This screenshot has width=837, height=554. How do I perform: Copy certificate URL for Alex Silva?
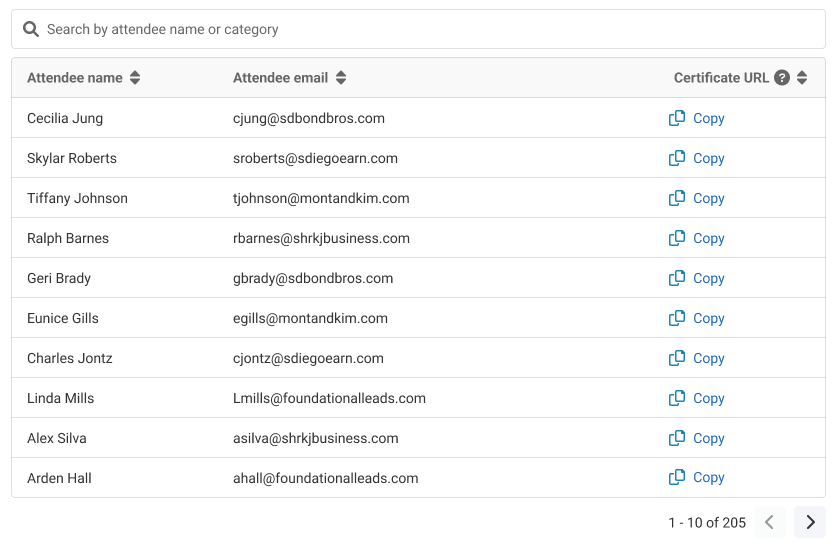(697, 438)
